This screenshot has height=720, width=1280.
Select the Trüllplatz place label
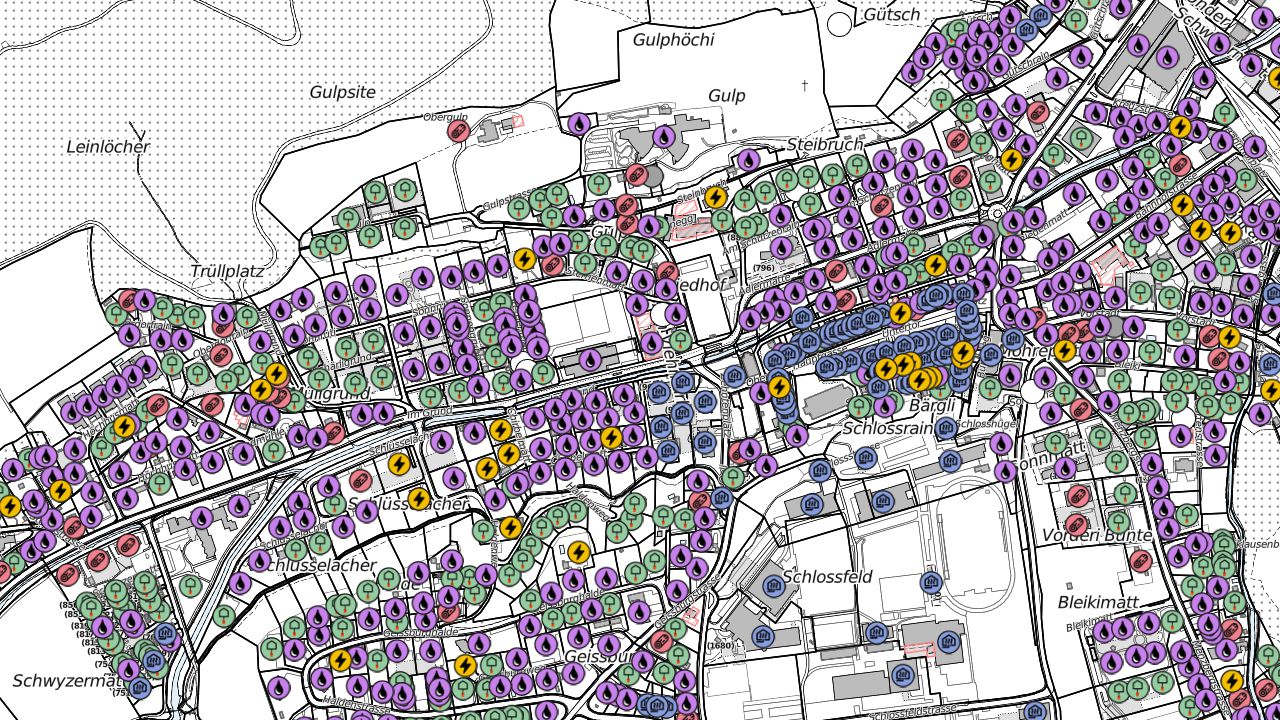tap(227, 271)
